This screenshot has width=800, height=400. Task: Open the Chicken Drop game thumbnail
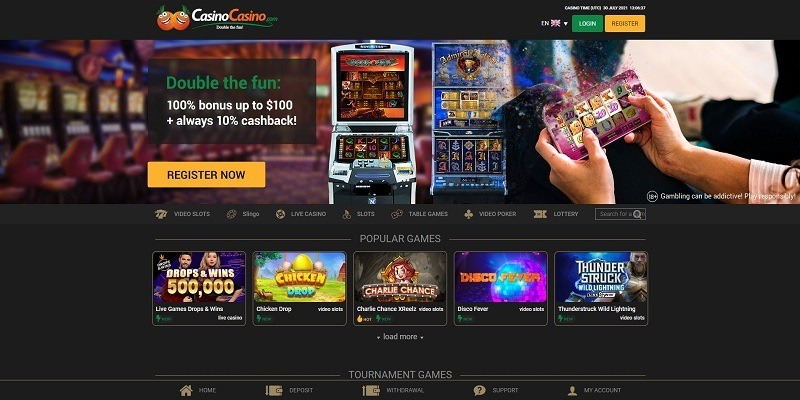click(x=299, y=277)
